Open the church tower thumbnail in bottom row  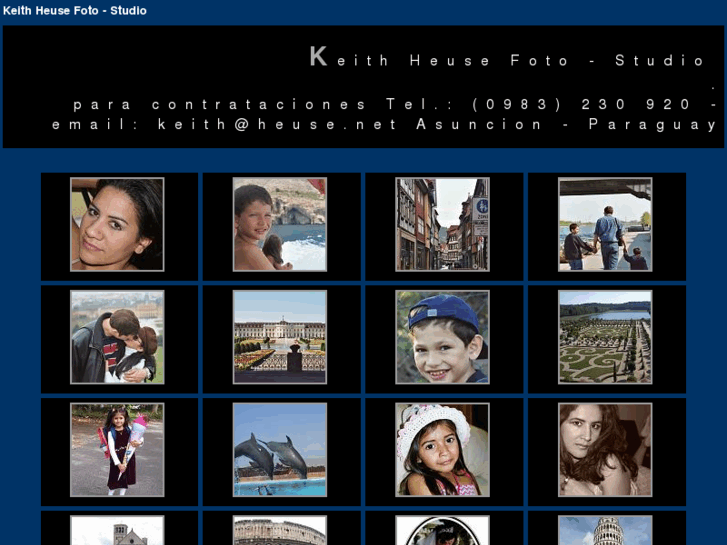click(117, 530)
